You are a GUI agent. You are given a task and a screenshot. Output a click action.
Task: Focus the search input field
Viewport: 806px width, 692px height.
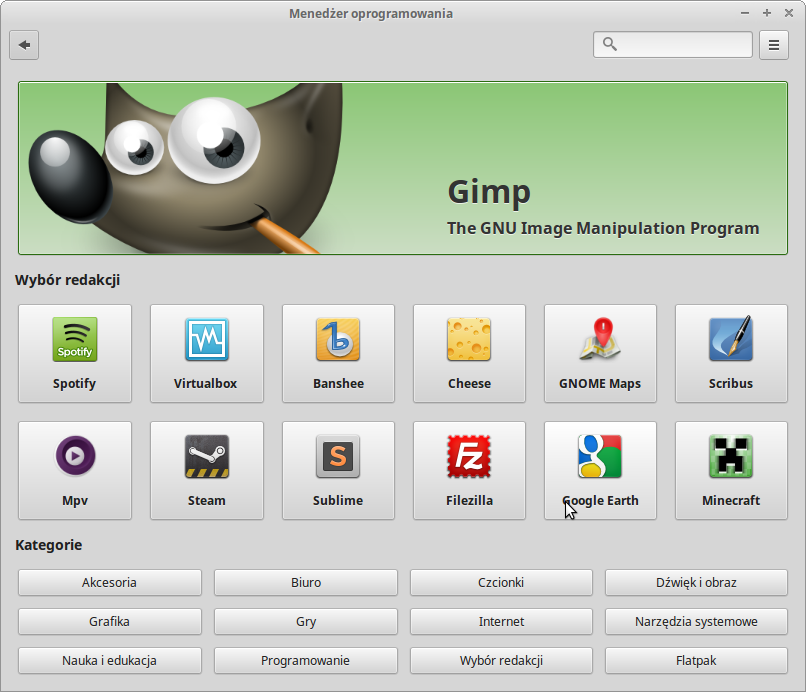click(673, 45)
